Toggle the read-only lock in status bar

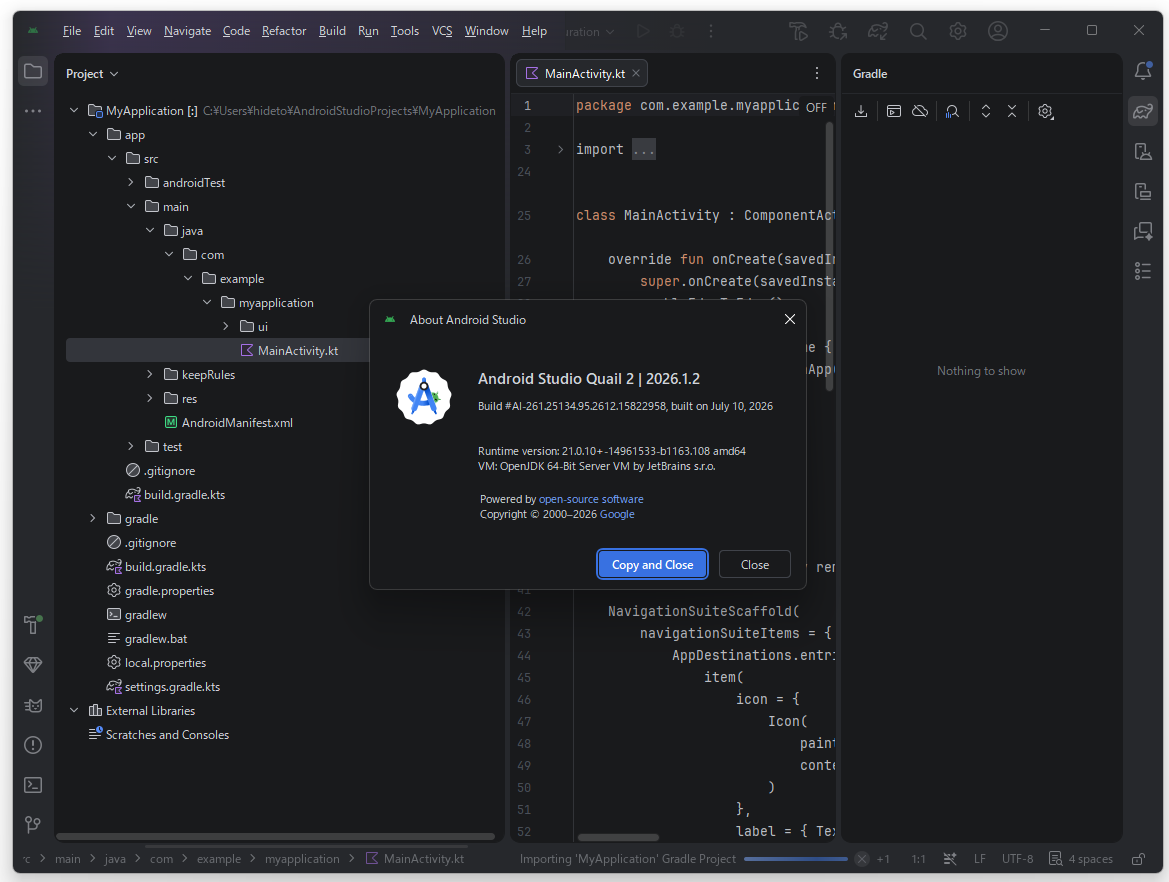click(x=1138, y=859)
